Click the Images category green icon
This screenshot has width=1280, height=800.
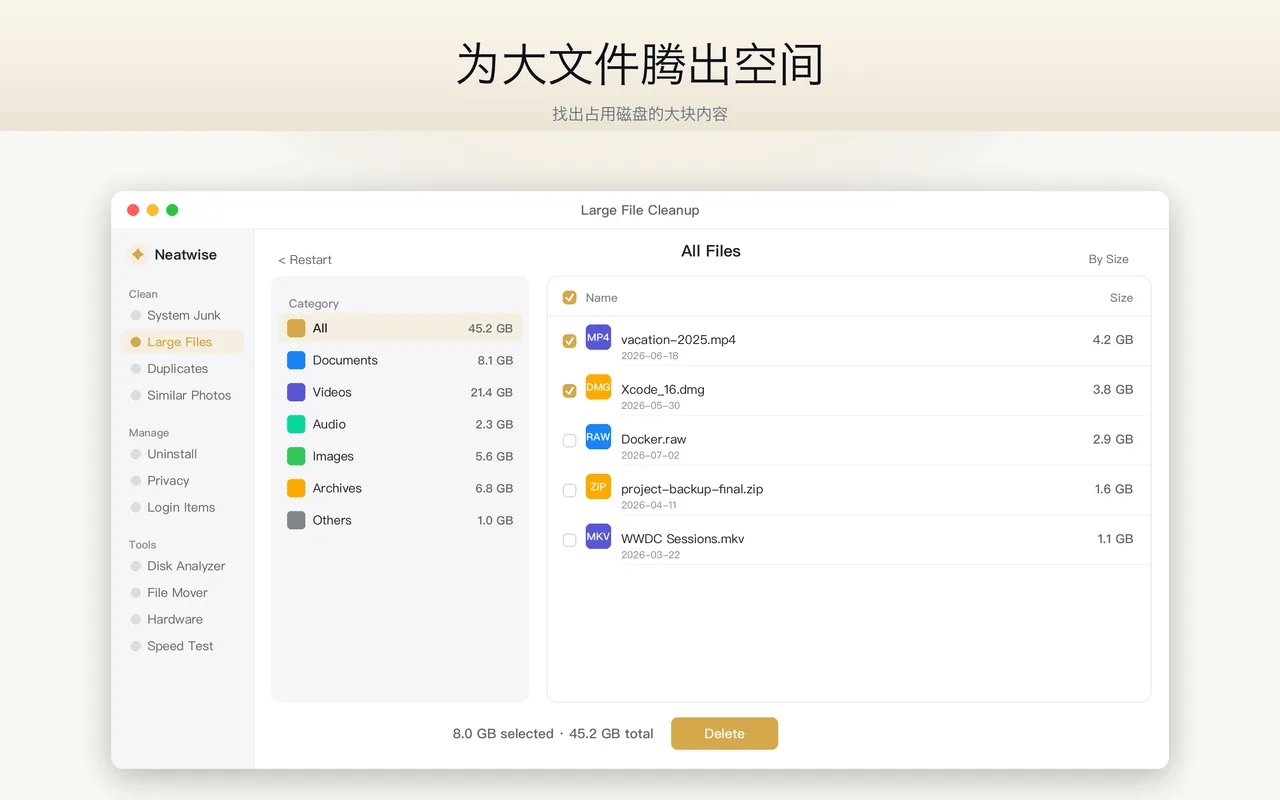pos(296,456)
